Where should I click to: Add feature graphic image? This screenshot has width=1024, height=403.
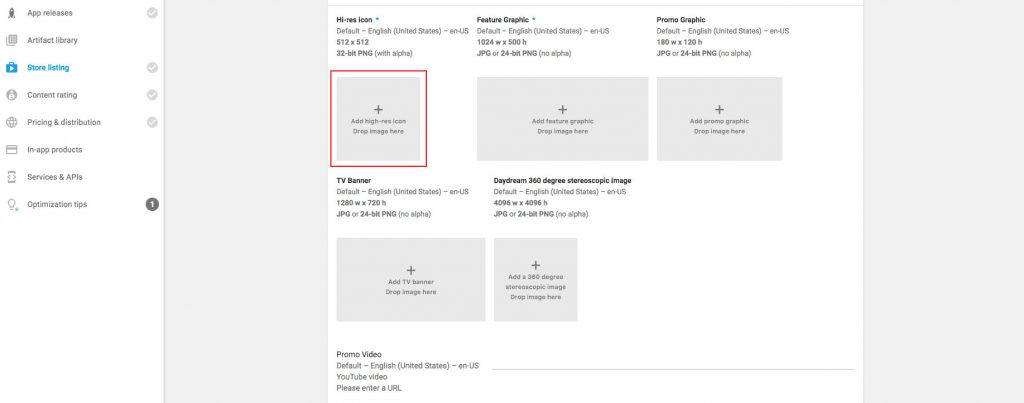point(562,118)
